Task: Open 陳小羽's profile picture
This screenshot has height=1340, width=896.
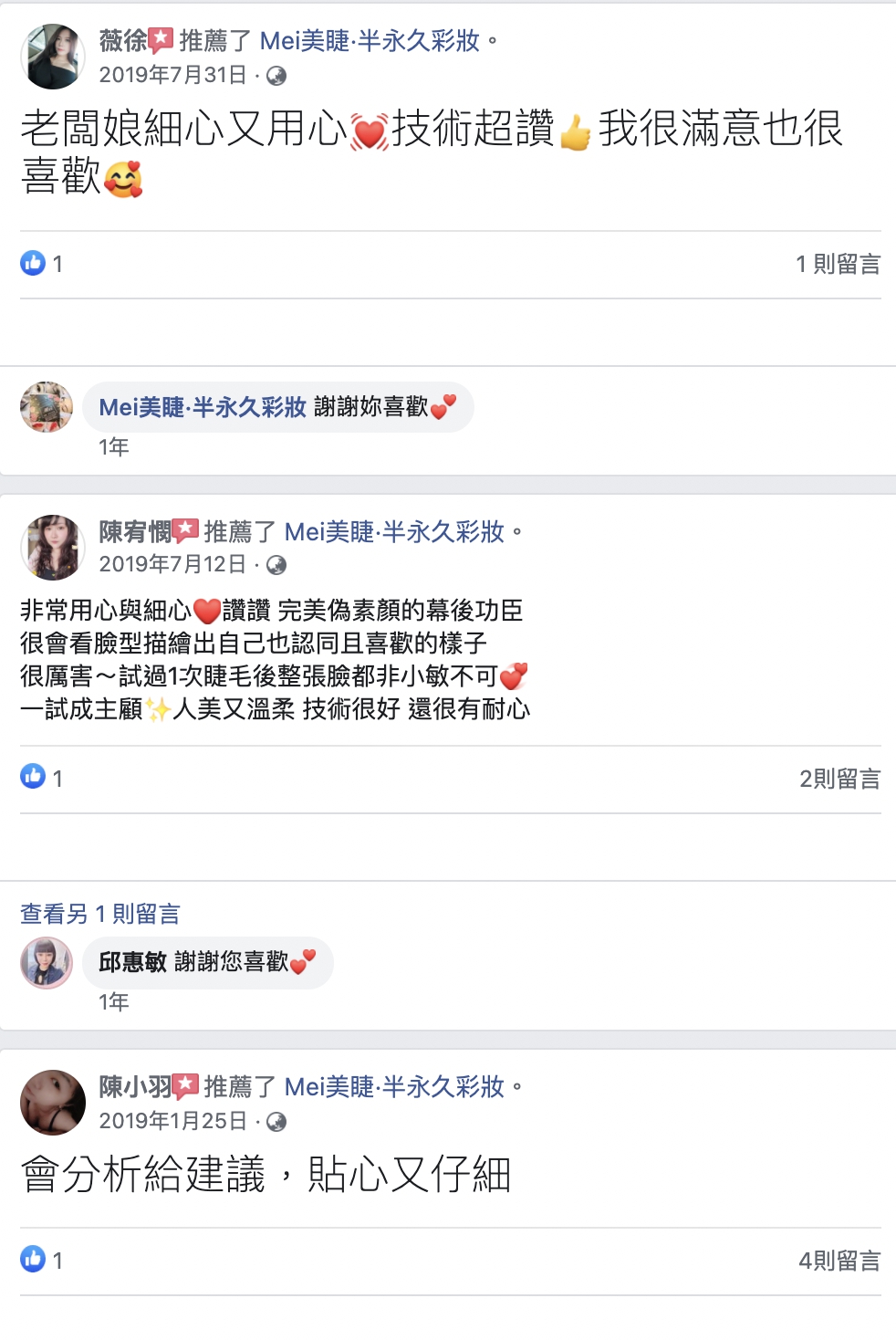Action: 53,1103
